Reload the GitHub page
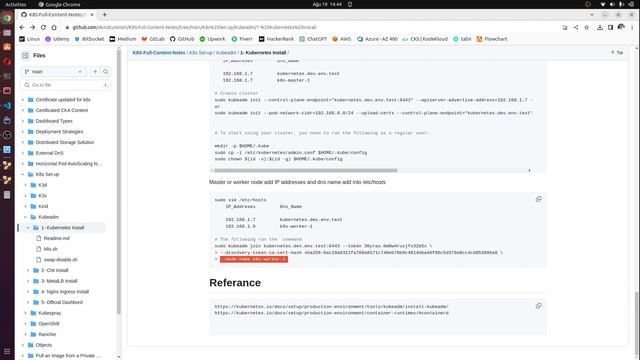 pos(43,27)
